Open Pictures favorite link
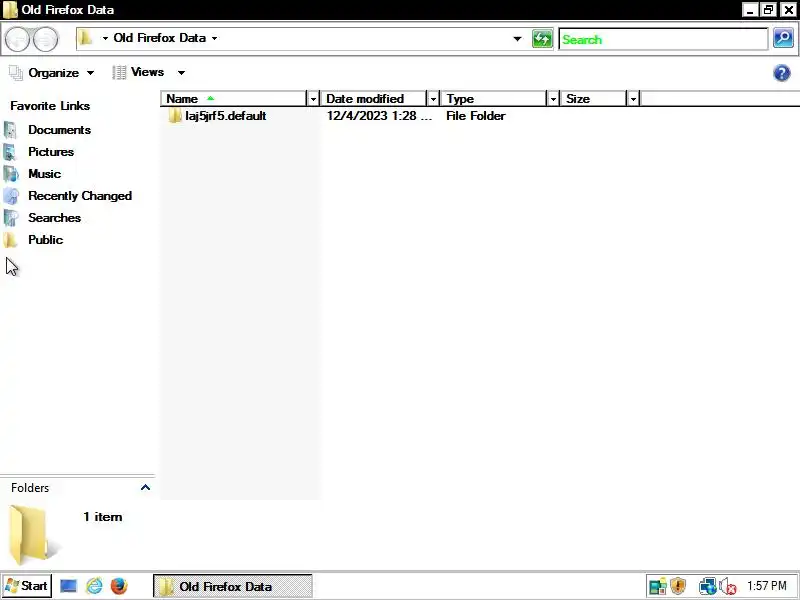This screenshot has height=600, width=800. (51, 152)
